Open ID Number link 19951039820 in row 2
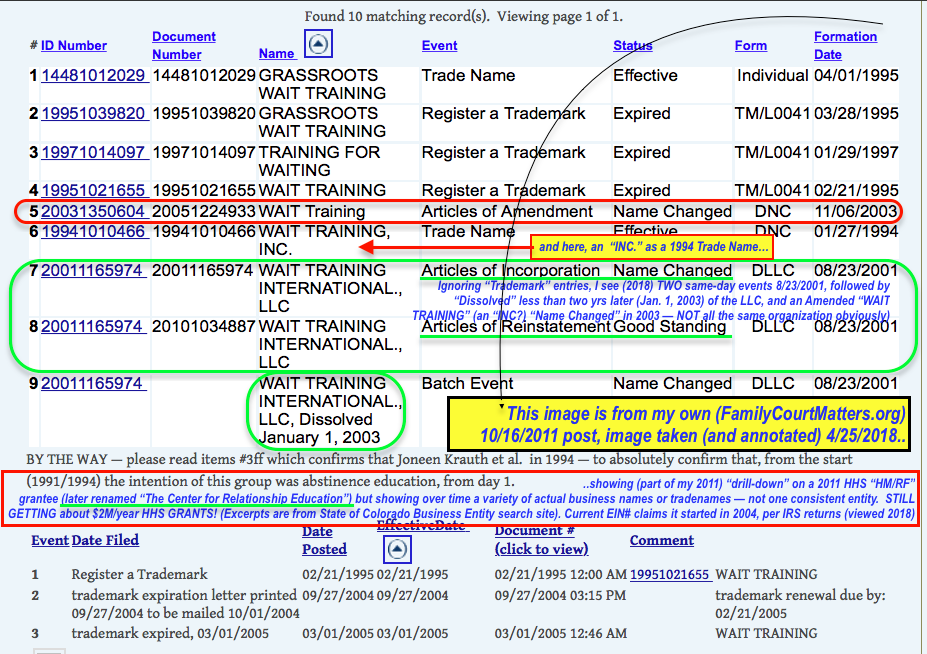The image size is (927, 654). coord(93,114)
